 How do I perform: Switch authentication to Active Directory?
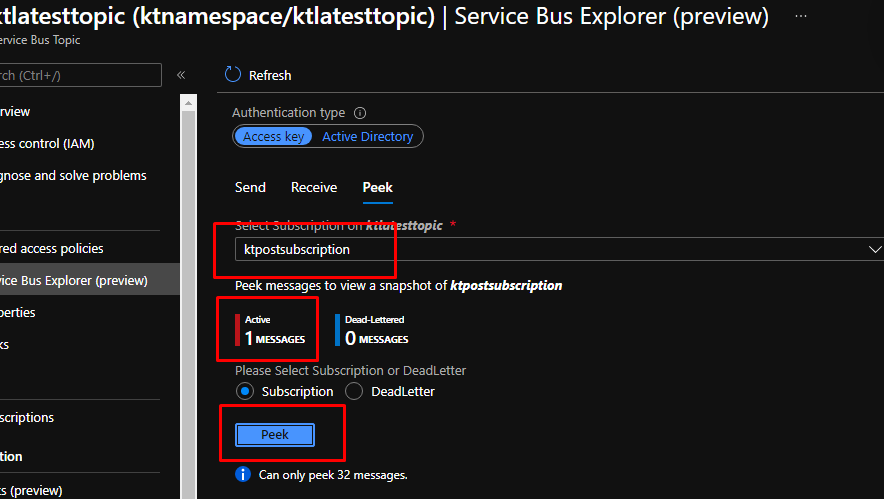click(367, 136)
